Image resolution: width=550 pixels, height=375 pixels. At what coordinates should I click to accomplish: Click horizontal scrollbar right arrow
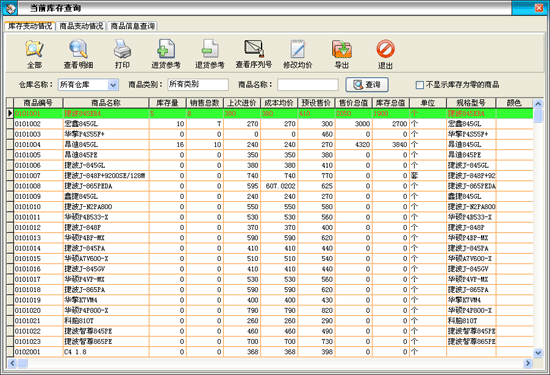coord(528,363)
